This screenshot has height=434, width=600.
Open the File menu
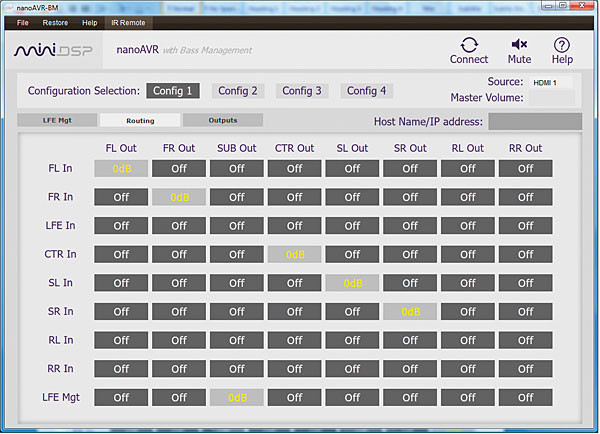coord(23,23)
